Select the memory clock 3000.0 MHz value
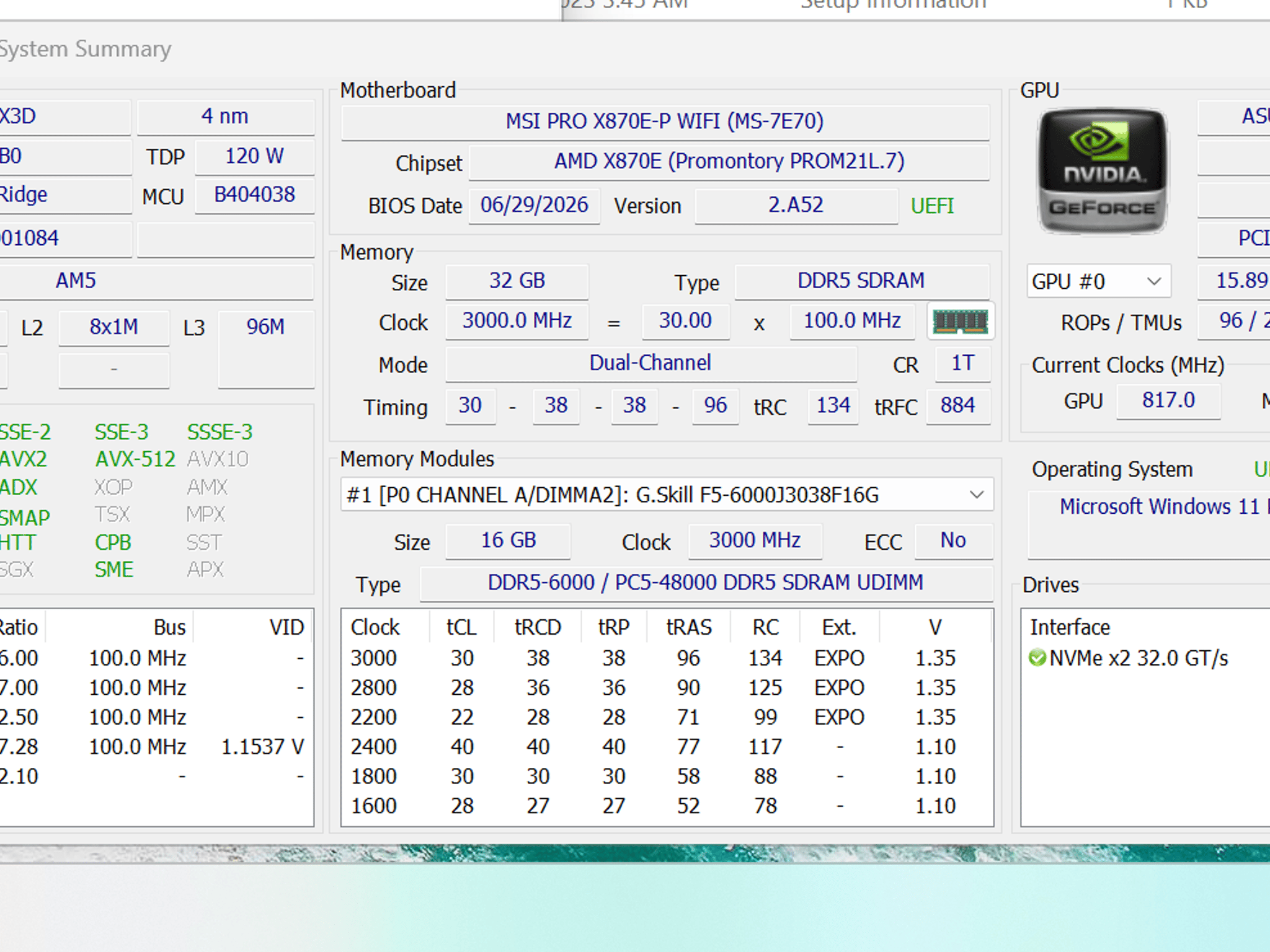 tap(517, 321)
